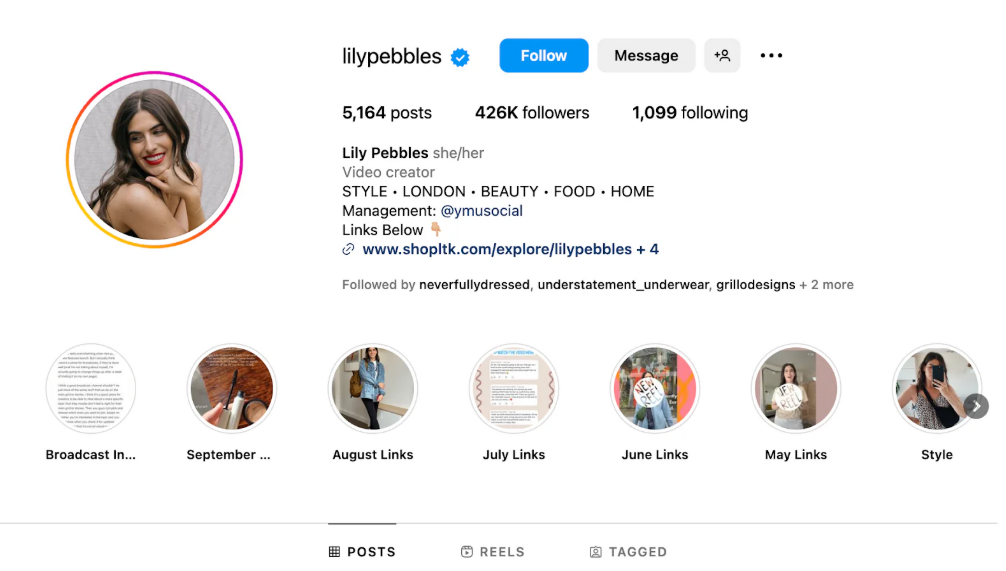The image size is (1006, 571).
Task: Click the link chain icon in bio
Action: pyautogui.click(x=349, y=249)
